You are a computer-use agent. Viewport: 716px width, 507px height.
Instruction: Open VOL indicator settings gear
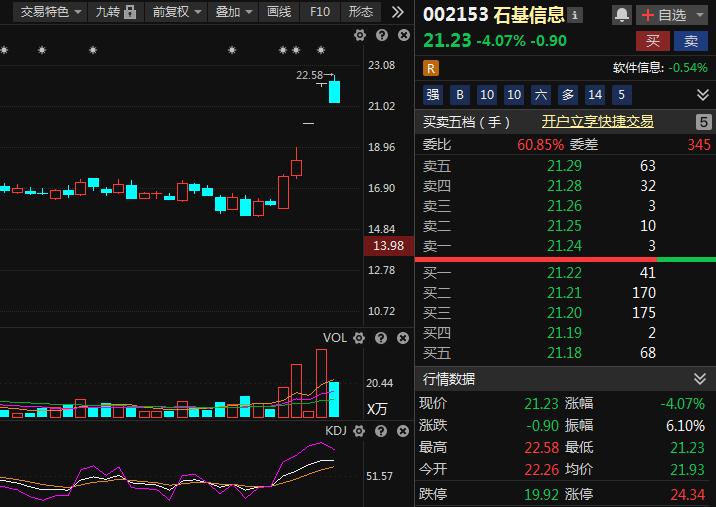coord(359,338)
